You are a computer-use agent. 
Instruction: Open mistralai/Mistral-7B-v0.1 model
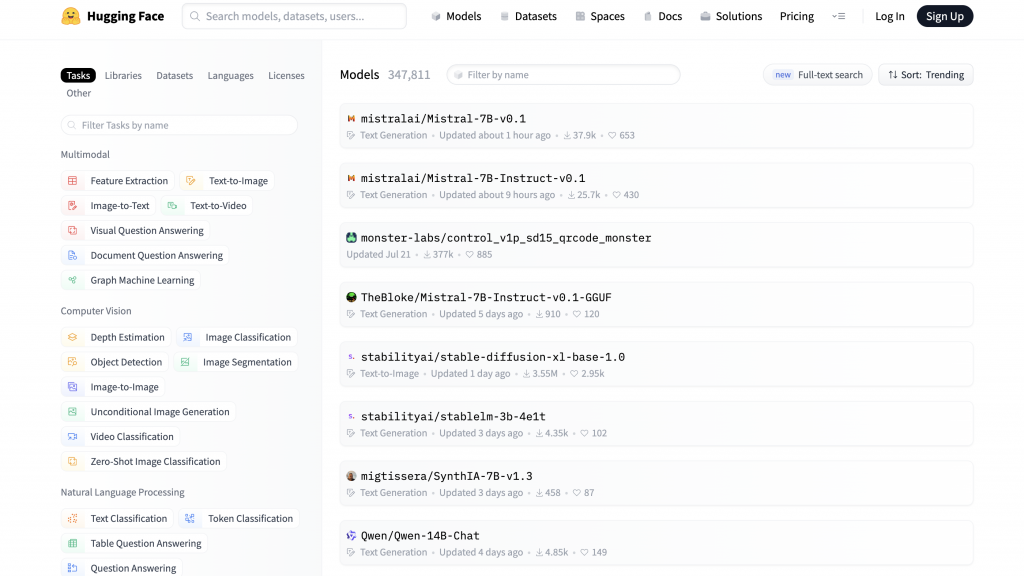(656, 126)
